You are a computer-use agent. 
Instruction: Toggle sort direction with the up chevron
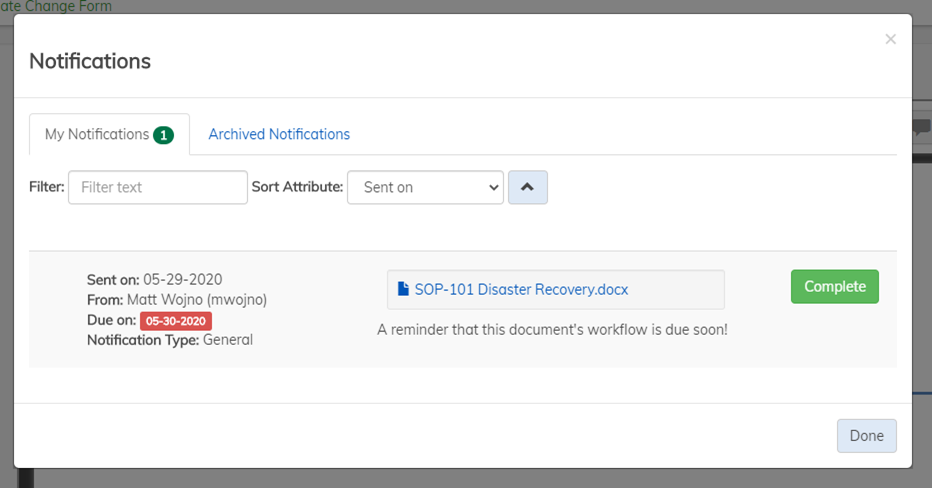[527, 187]
